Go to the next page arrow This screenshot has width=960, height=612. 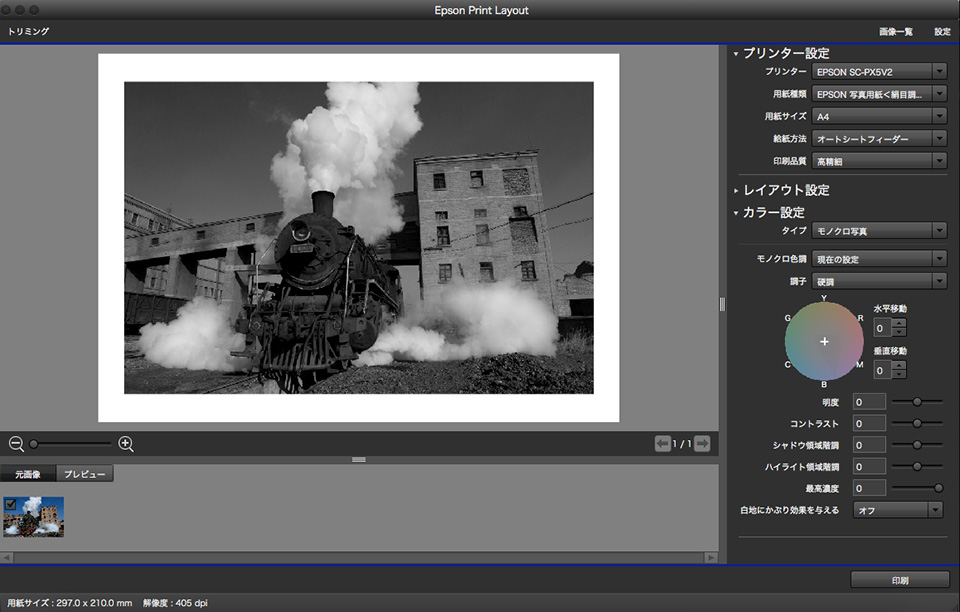click(x=702, y=444)
